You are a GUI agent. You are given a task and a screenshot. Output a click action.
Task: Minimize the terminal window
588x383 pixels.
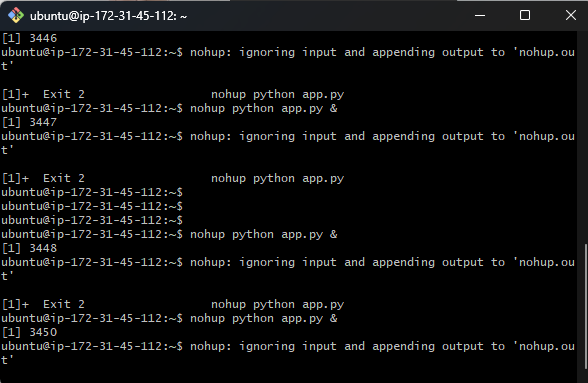click(480, 15)
